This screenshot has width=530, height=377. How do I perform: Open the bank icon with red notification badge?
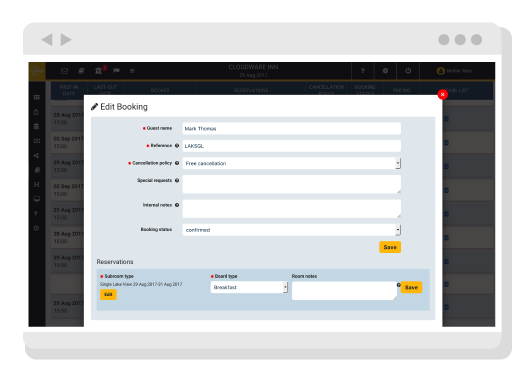99,70
